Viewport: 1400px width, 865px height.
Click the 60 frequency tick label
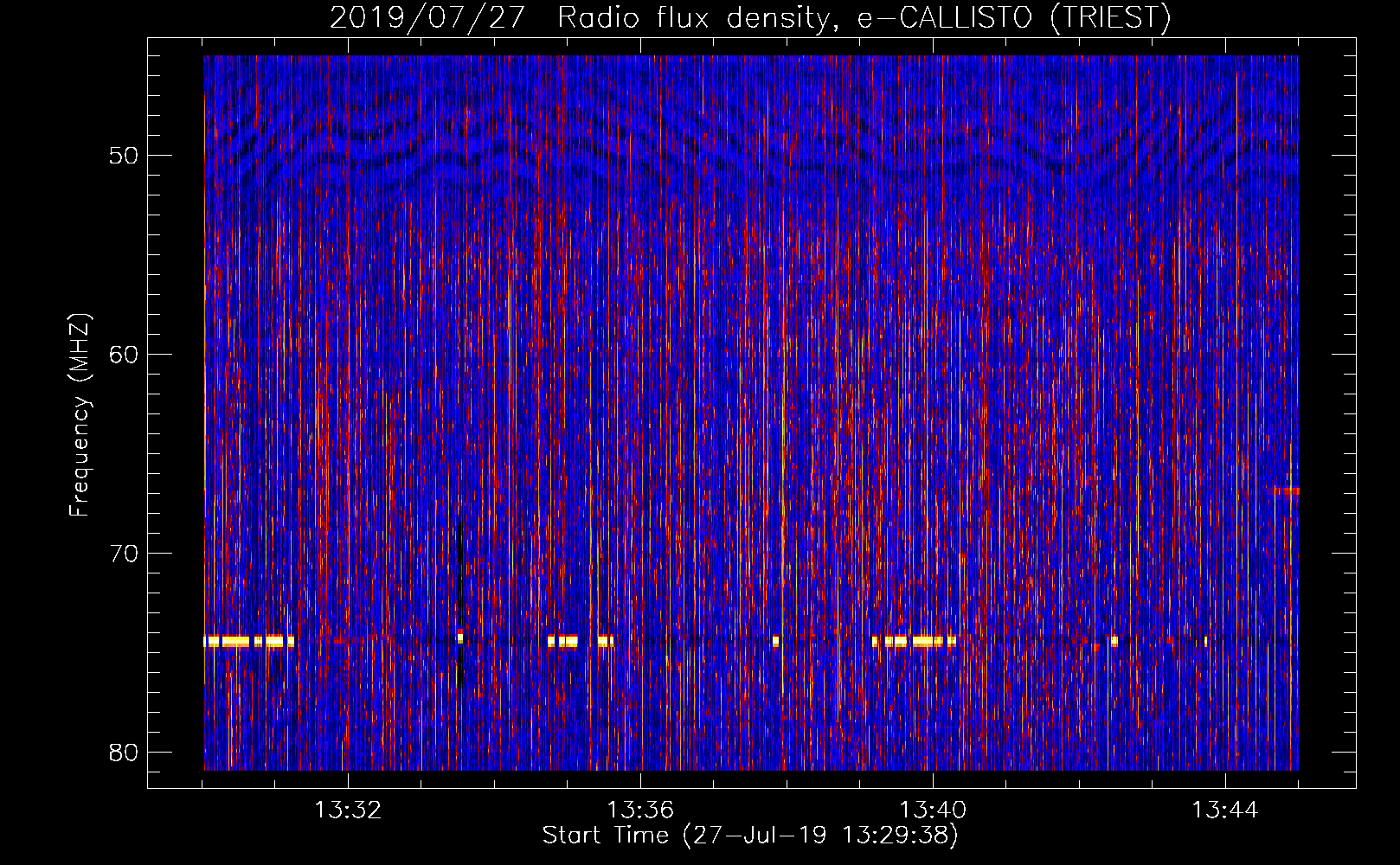coord(124,354)
